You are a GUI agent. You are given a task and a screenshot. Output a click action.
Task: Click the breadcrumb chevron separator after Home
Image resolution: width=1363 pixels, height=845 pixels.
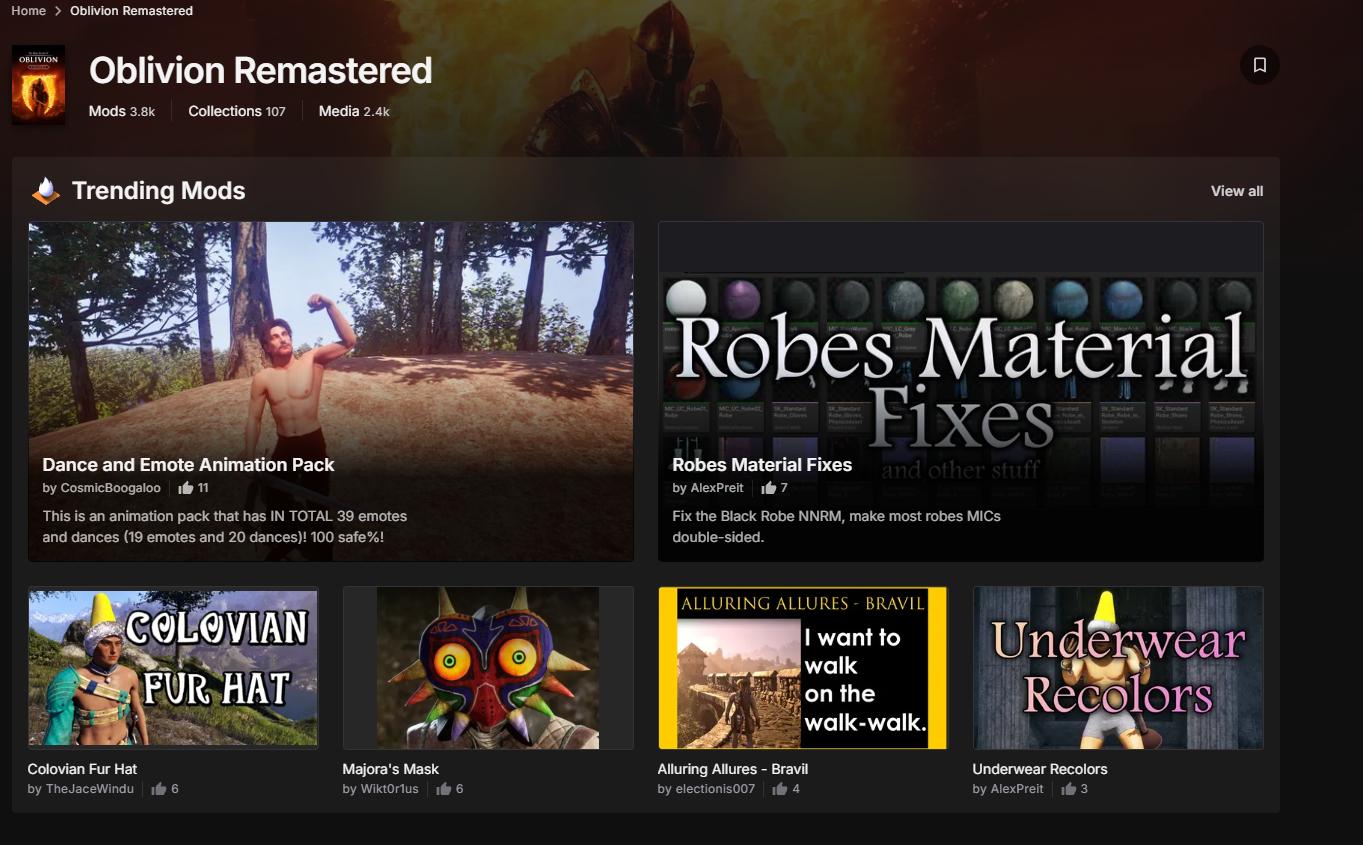[x=58, y=11]
